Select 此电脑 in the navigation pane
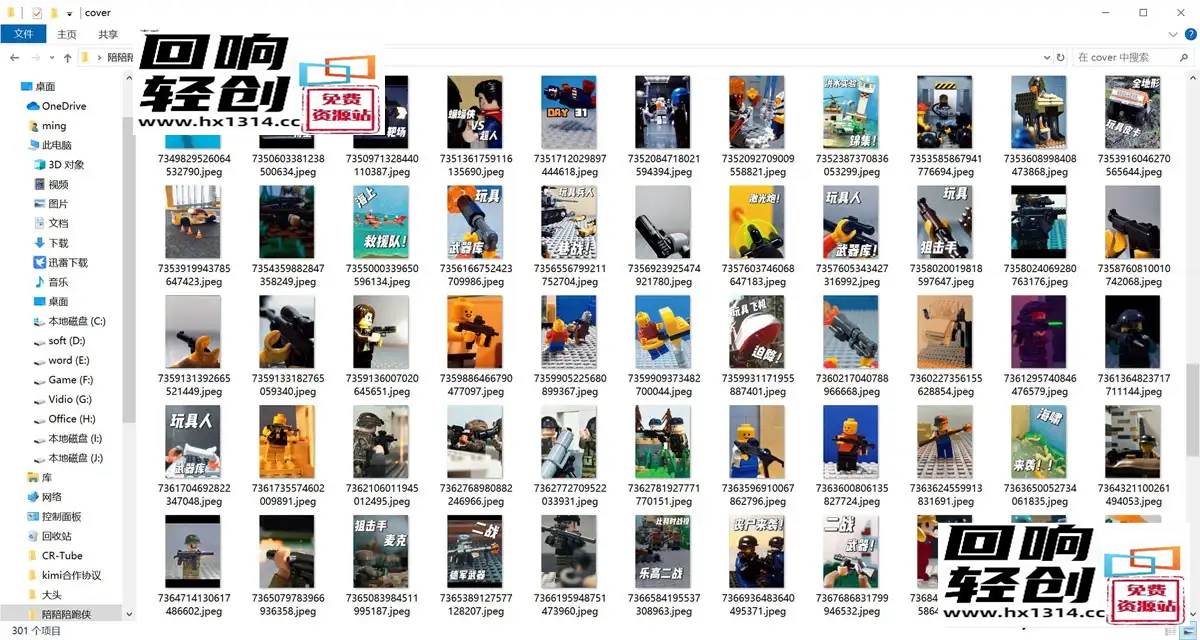 (x=58, y=145)
